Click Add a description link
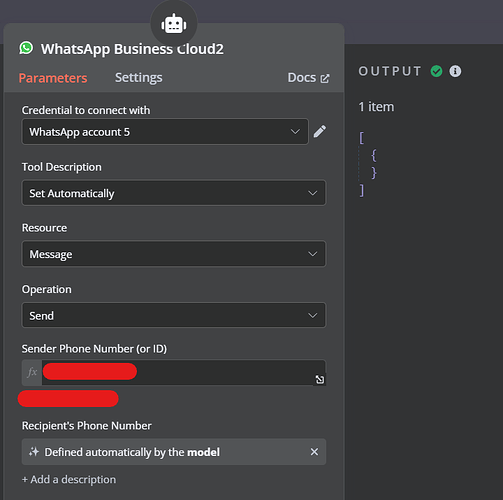The height and width of the screenshot is (500, 503). [x=69, y=479]
